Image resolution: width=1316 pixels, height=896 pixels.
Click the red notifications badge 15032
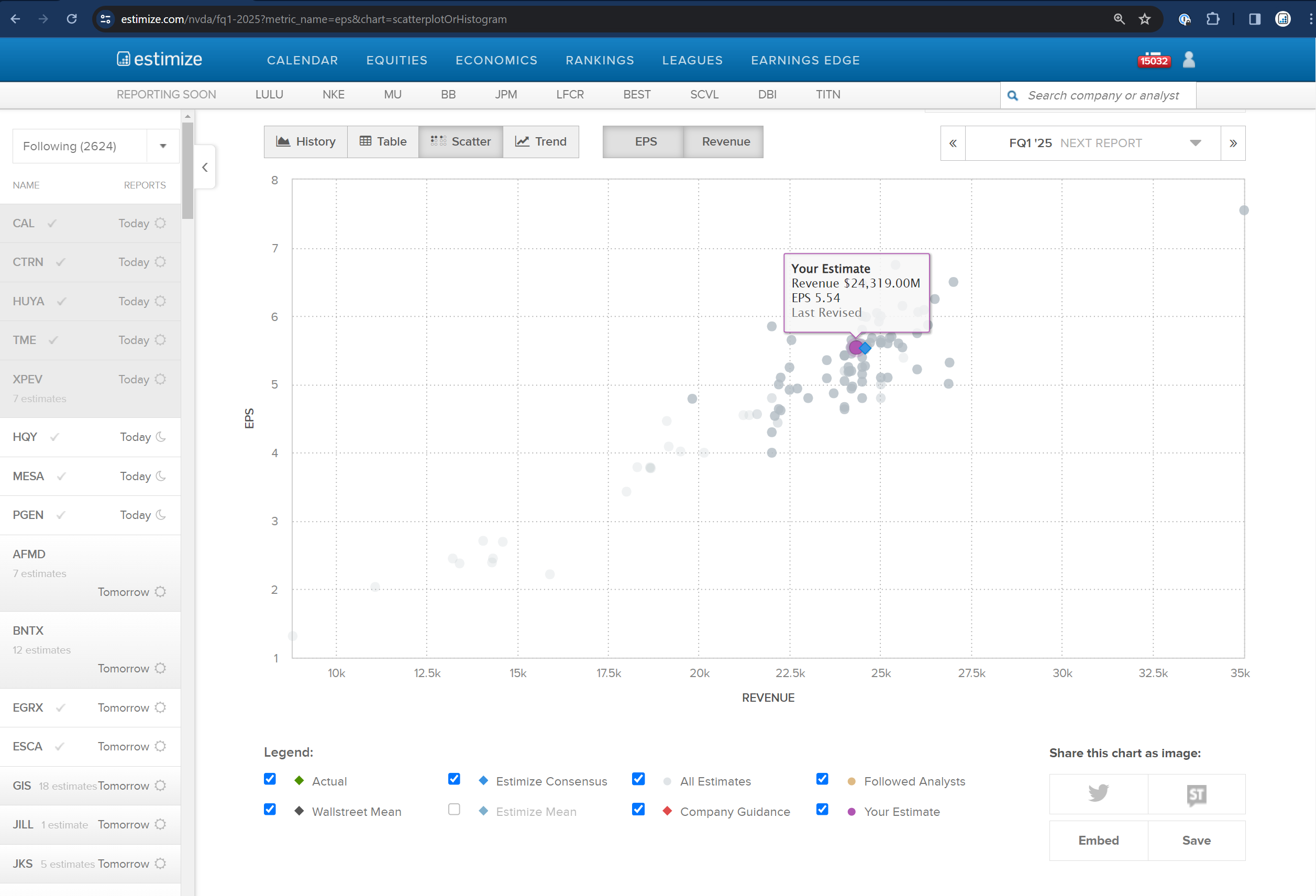click(1154, 61)
